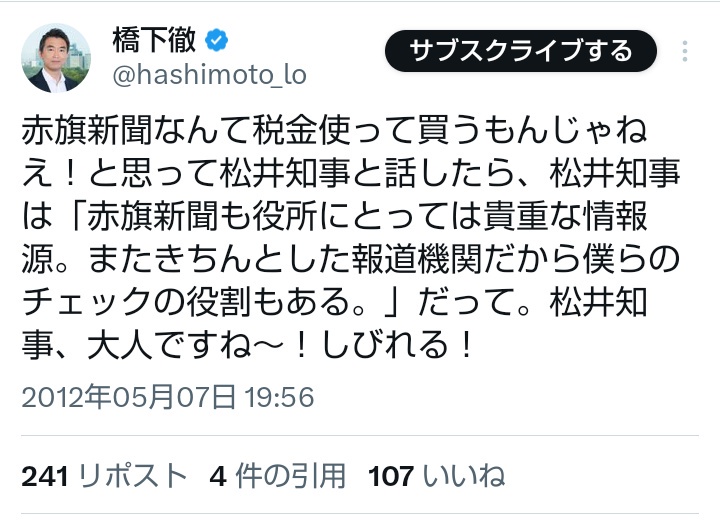Click the time 19:56 in the date line
Viewport: 720px width, 523px height.
tap(279, 398)
